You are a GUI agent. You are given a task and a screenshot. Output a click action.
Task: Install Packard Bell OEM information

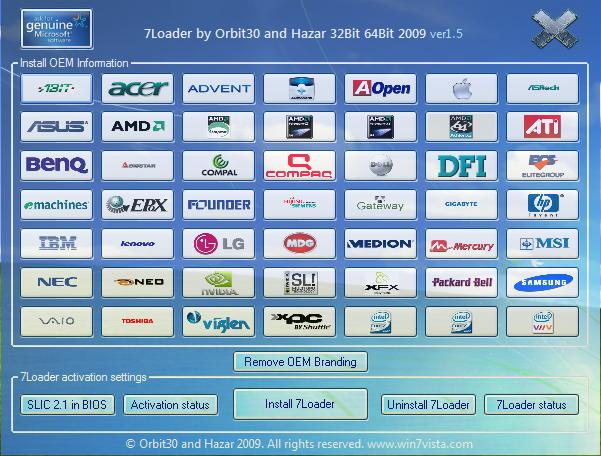461,283
